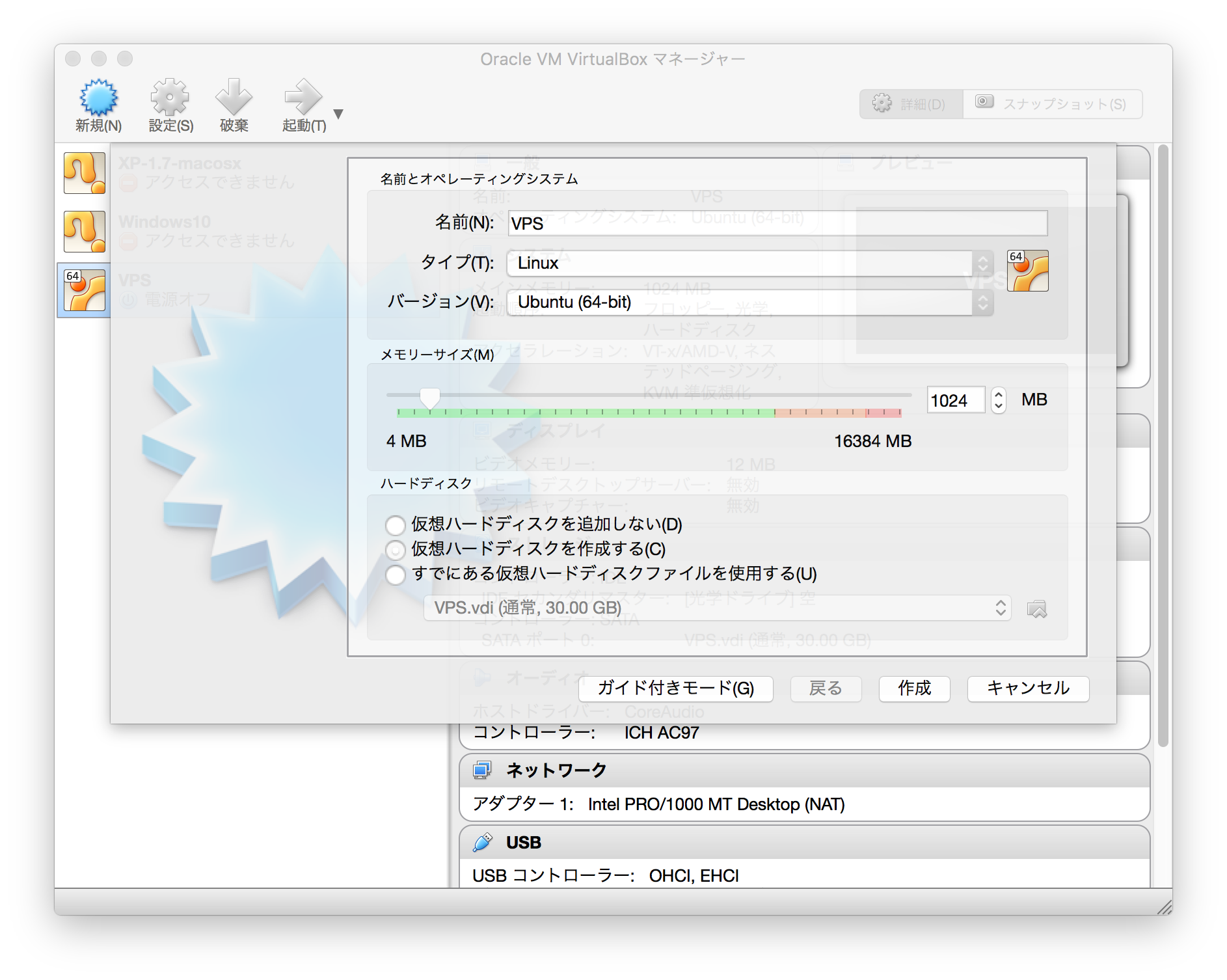Switch to the スナップショット(S) tab
Screen dimensions: 1227x980
1052,104
